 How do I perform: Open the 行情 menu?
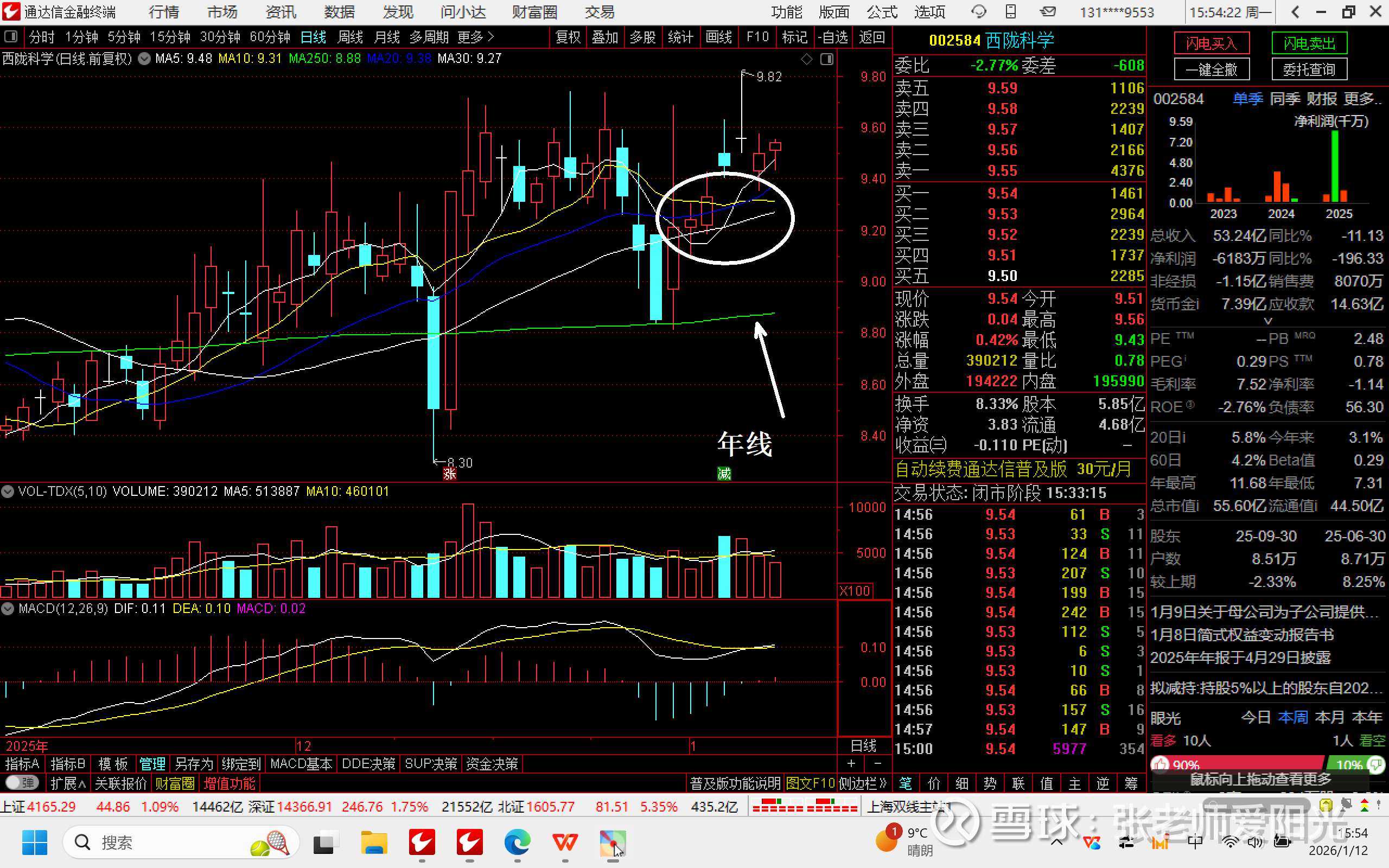(x=163, y=12)
